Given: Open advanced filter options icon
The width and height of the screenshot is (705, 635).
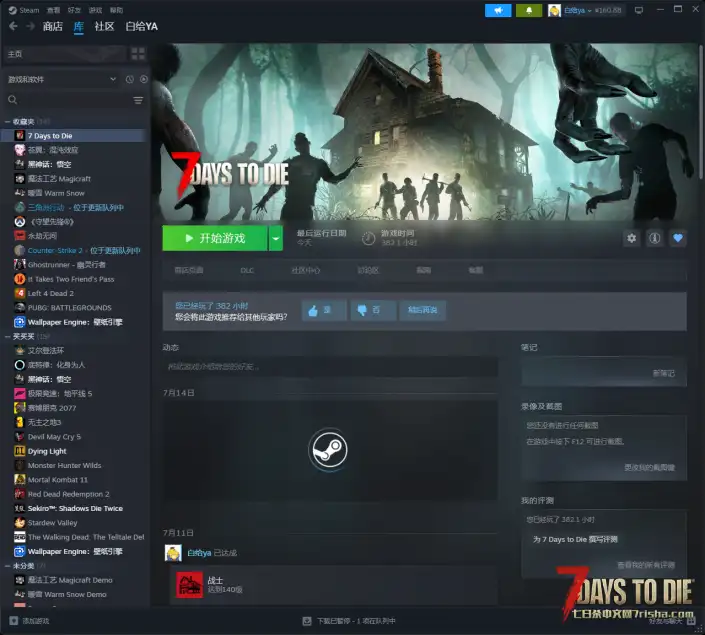Looking at the screenshot, I should (x=138, y=100).
